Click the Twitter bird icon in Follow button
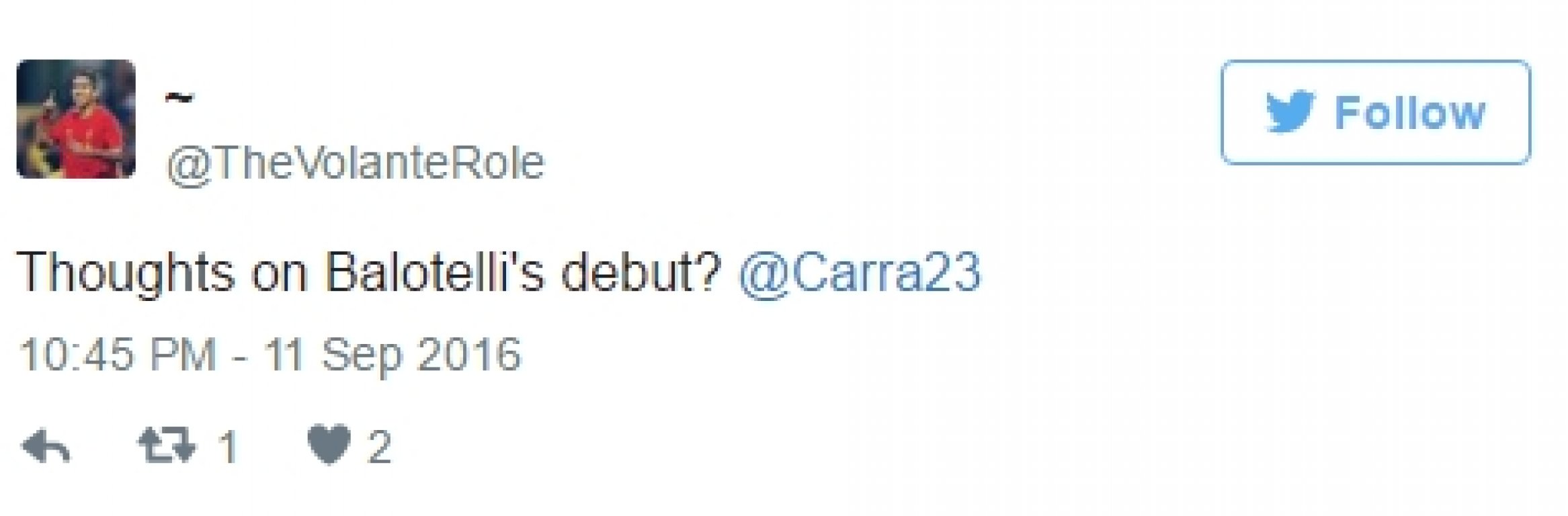 (1290, 112)
